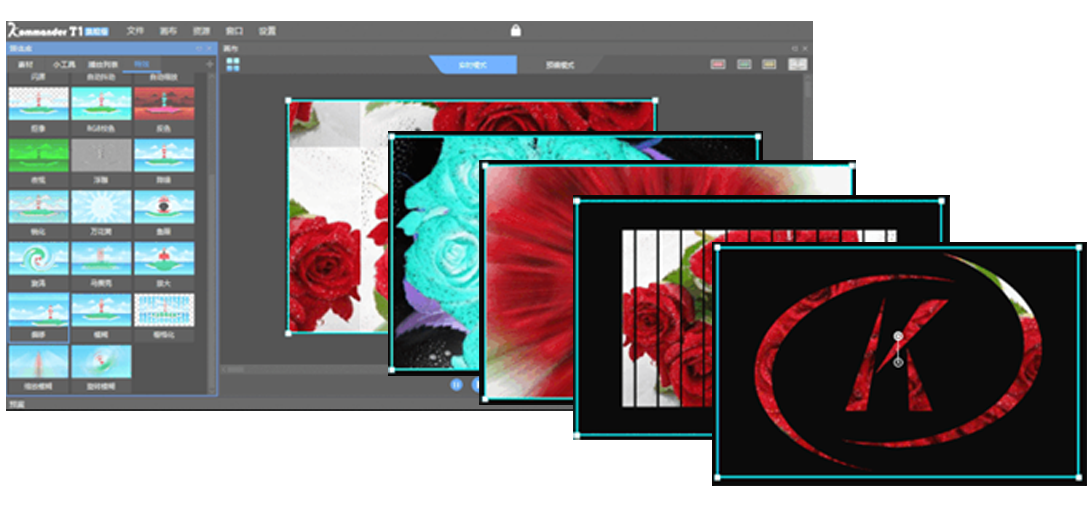1091x505 pixels.
Task: Choose the 万花筒 kaleidoscope effect thumbnail
Action: [101, 207]
